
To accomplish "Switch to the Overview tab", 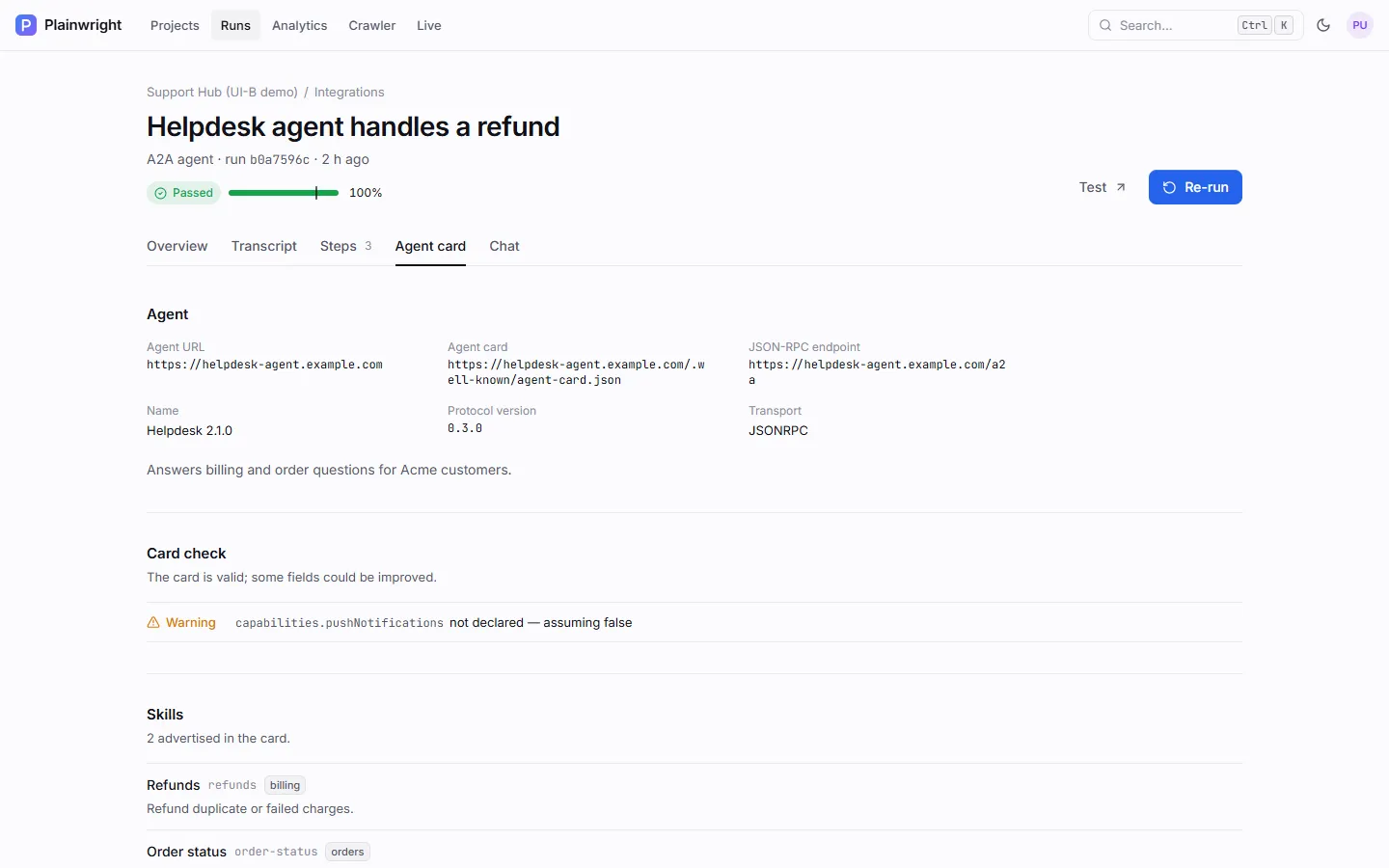I will (177, 246).
